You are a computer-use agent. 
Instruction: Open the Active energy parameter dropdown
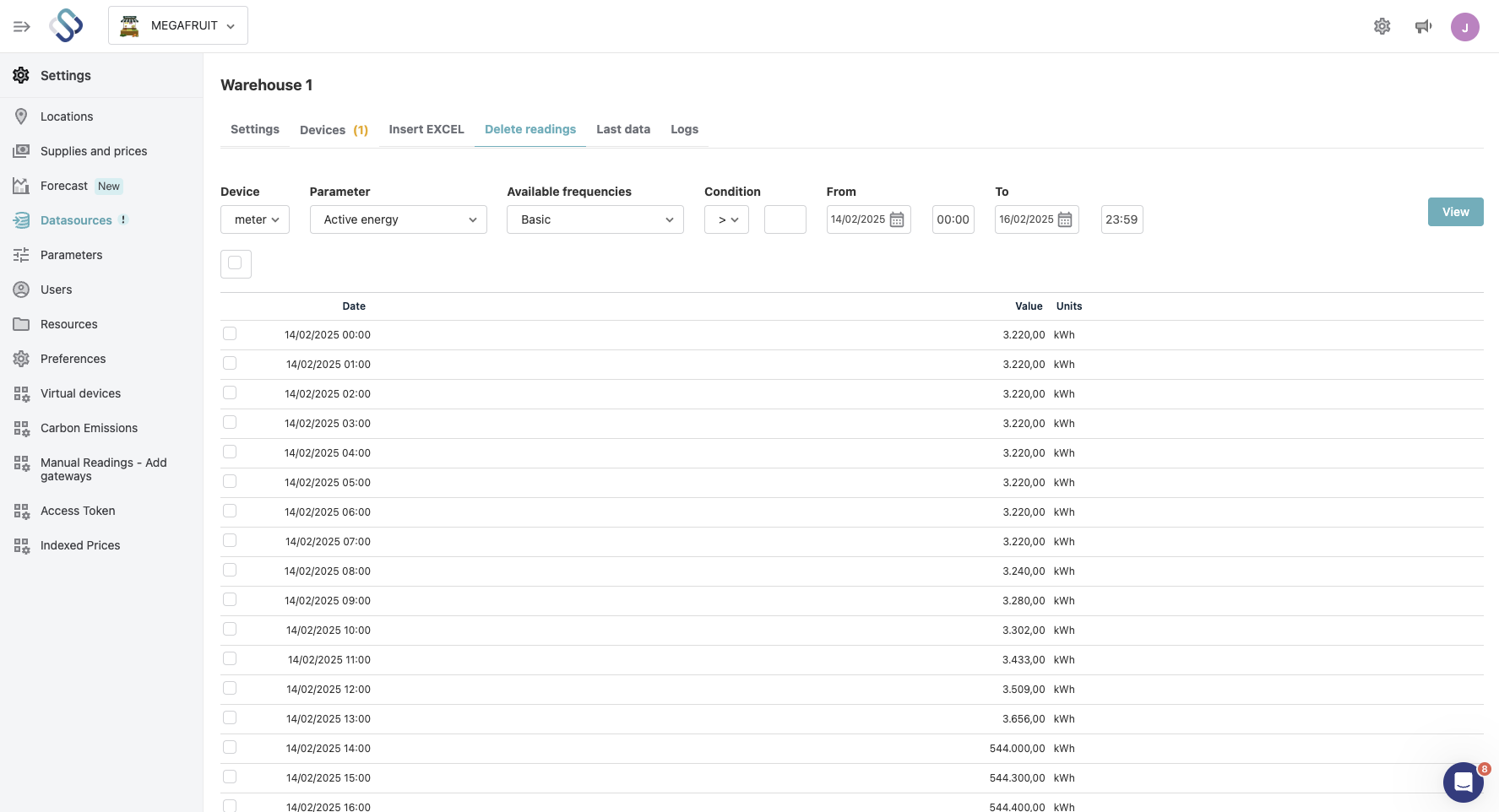pyautogui.click(x=399, y=219)
